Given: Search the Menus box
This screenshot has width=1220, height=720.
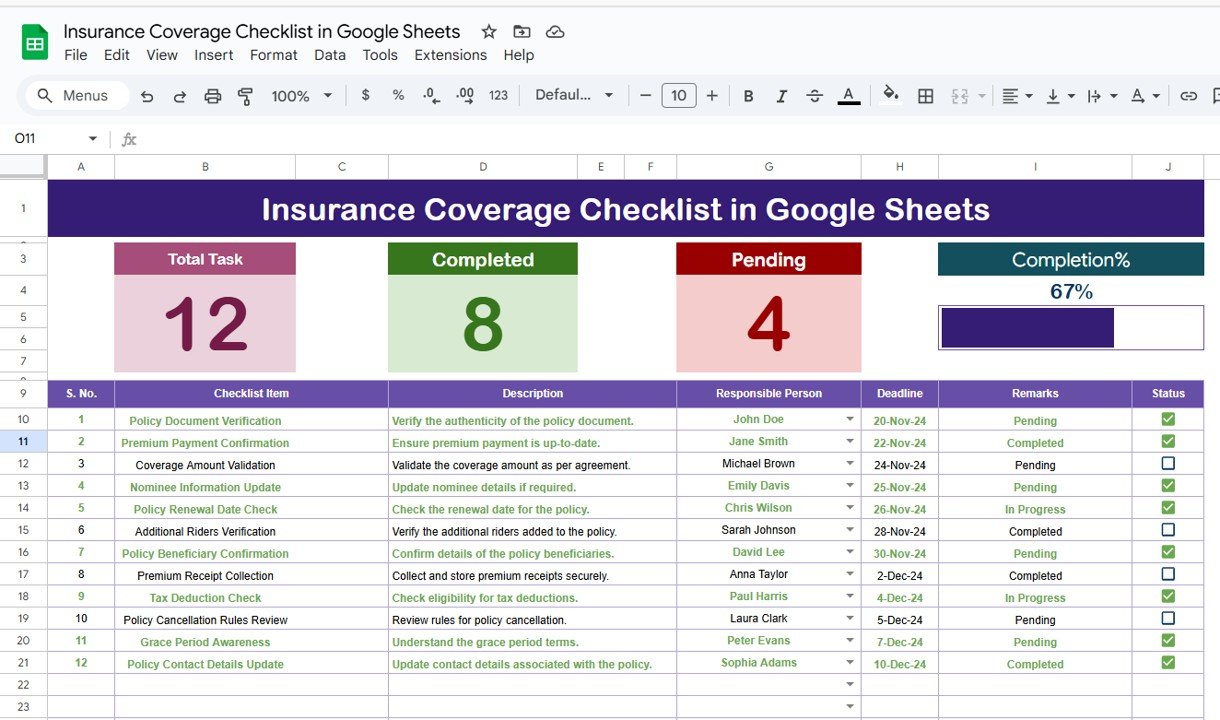Looking at the screenshot, I should point(78,96).
